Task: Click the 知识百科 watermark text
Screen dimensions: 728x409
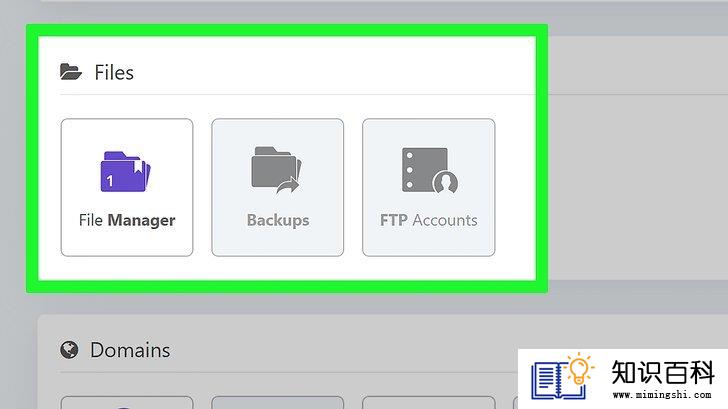Action: 663,372
